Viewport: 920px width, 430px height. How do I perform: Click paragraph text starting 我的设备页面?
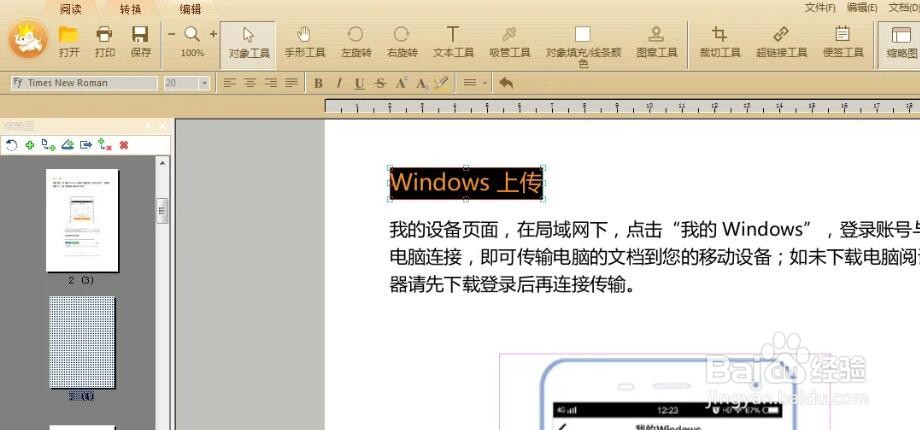(x=654, y=258)
